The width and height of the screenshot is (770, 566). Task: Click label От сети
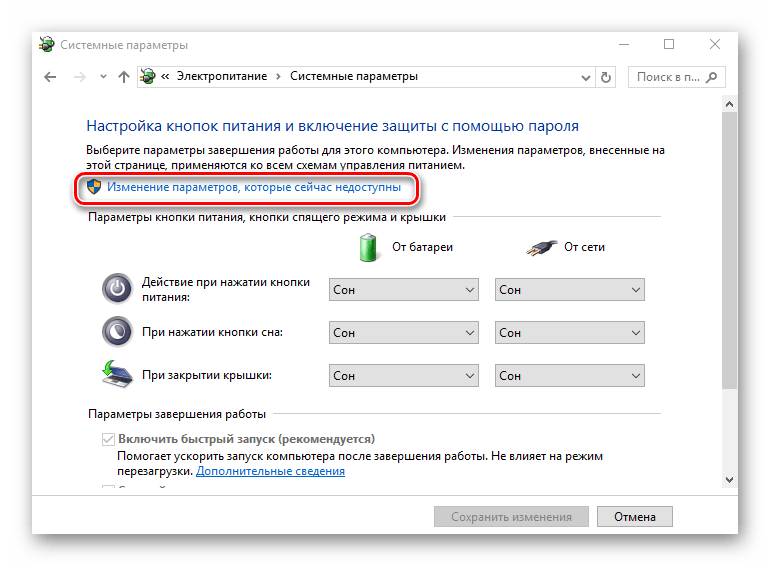click(x=584, y=247)
